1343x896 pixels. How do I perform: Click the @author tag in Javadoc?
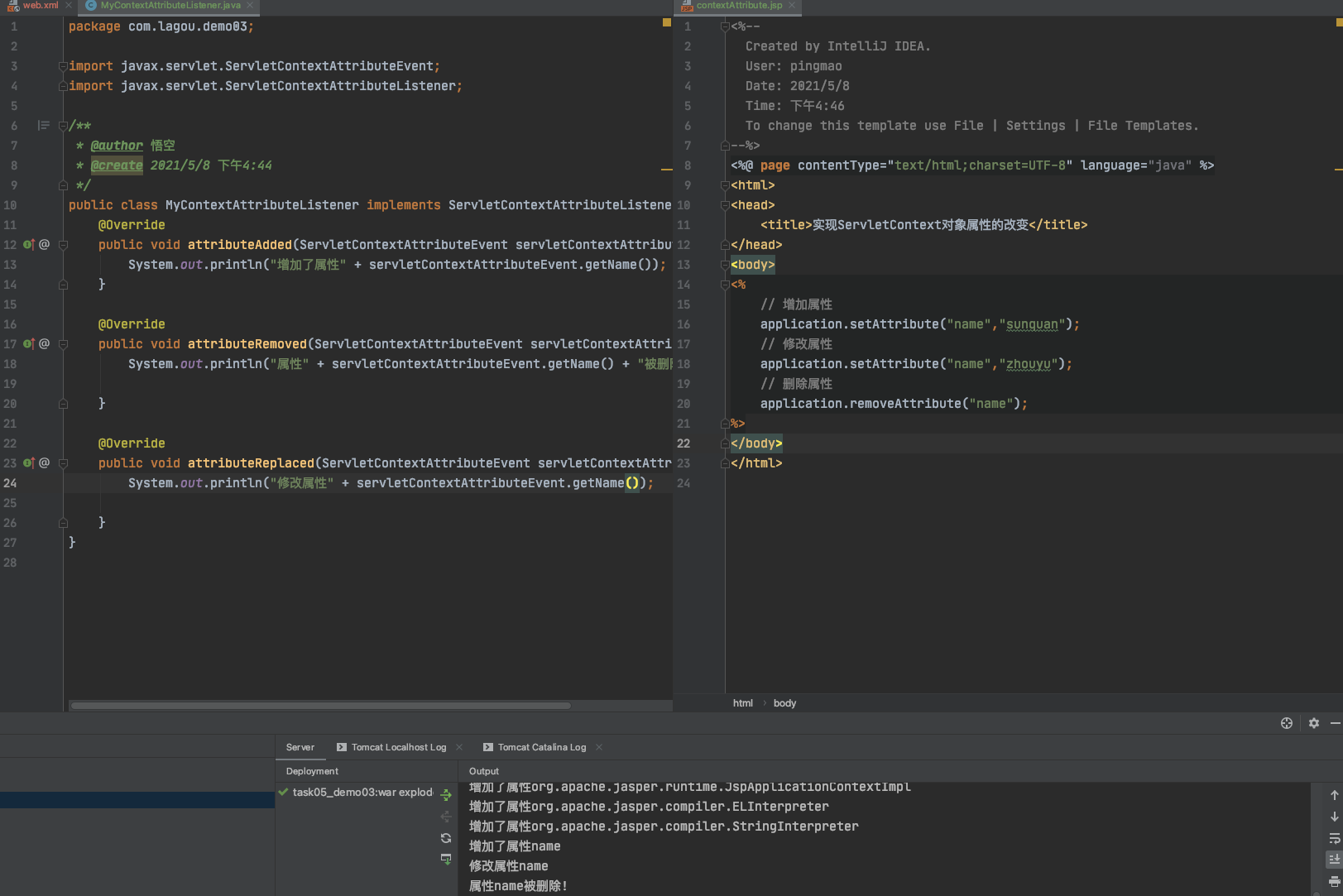(117, 146)
